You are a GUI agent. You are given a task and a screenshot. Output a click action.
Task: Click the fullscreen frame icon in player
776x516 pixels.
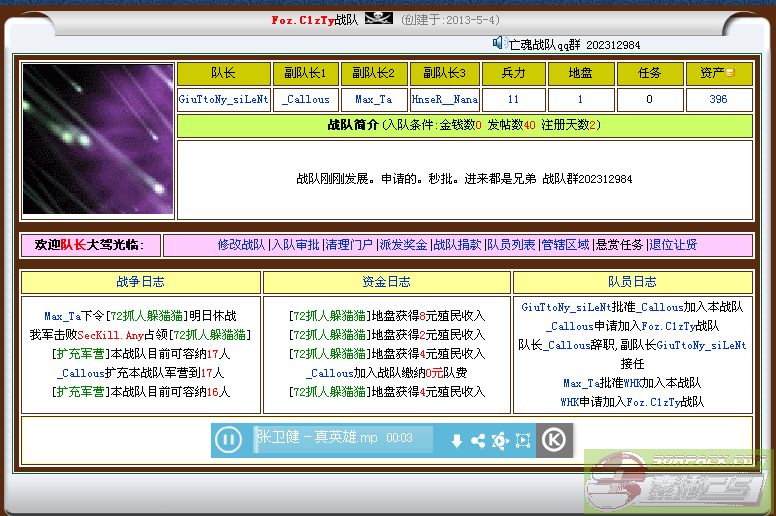pos(523,440)
